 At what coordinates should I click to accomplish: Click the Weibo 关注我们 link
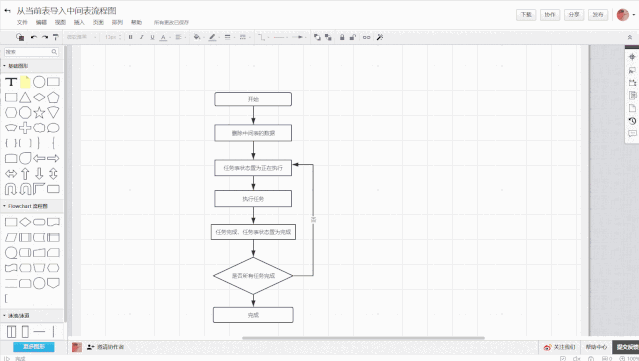(x=560, y=347)
